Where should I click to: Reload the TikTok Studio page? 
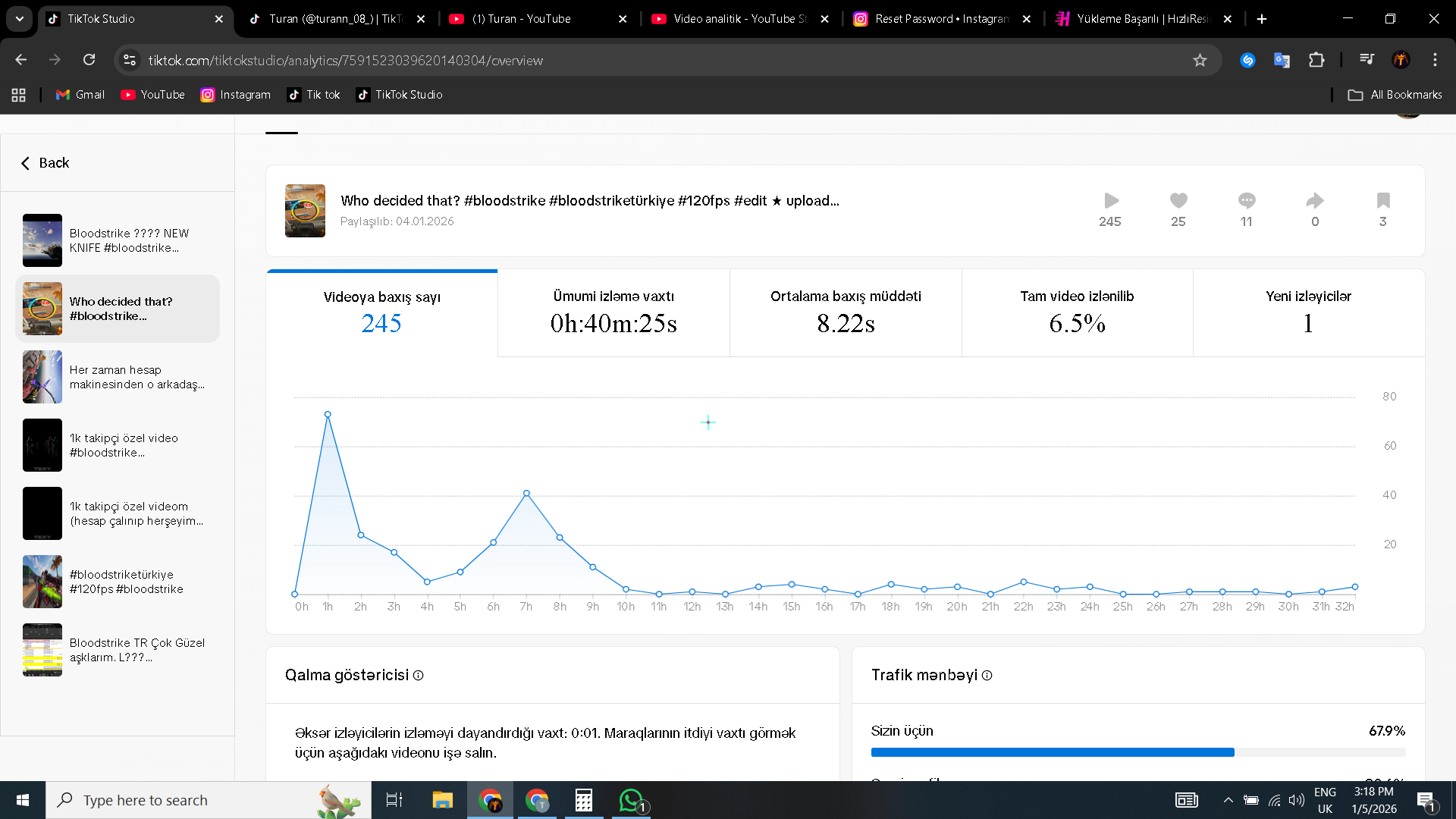(x=89, y=59)
